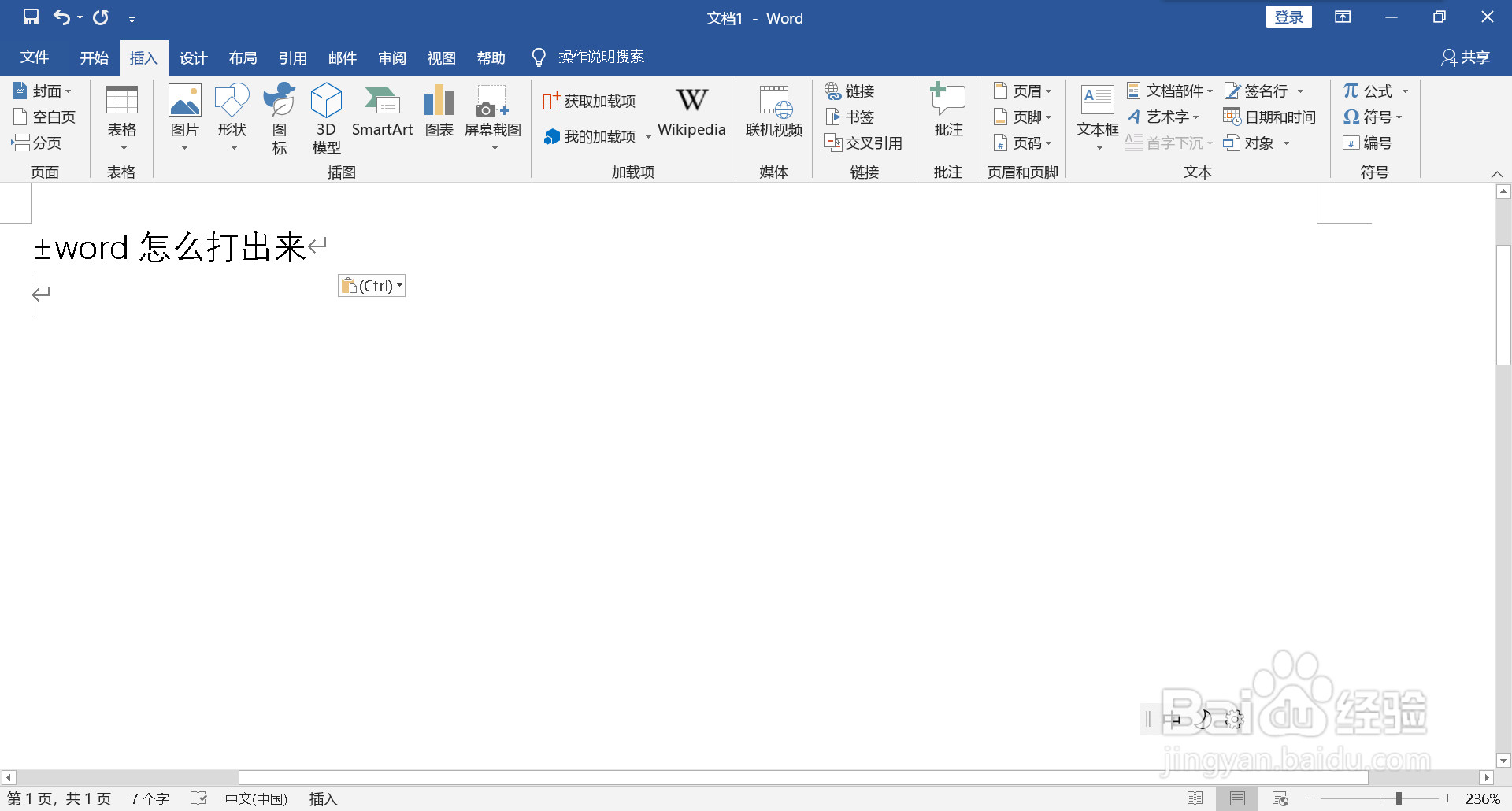The image size is (1512, 811).
Task: Switch to the Layout (布局) tab
Action: click(243, 57)
